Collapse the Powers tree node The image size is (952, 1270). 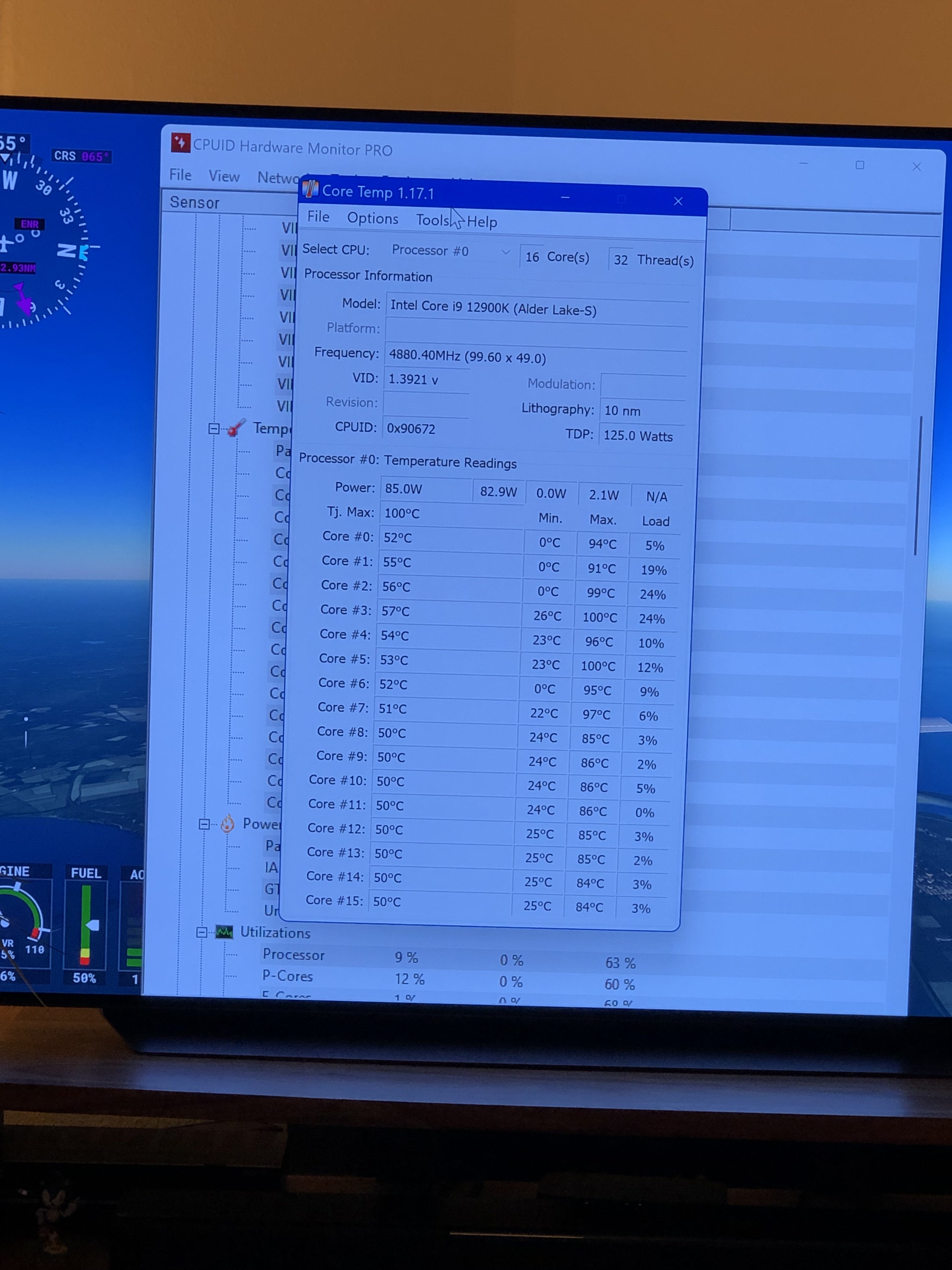[x=204, y=824]
